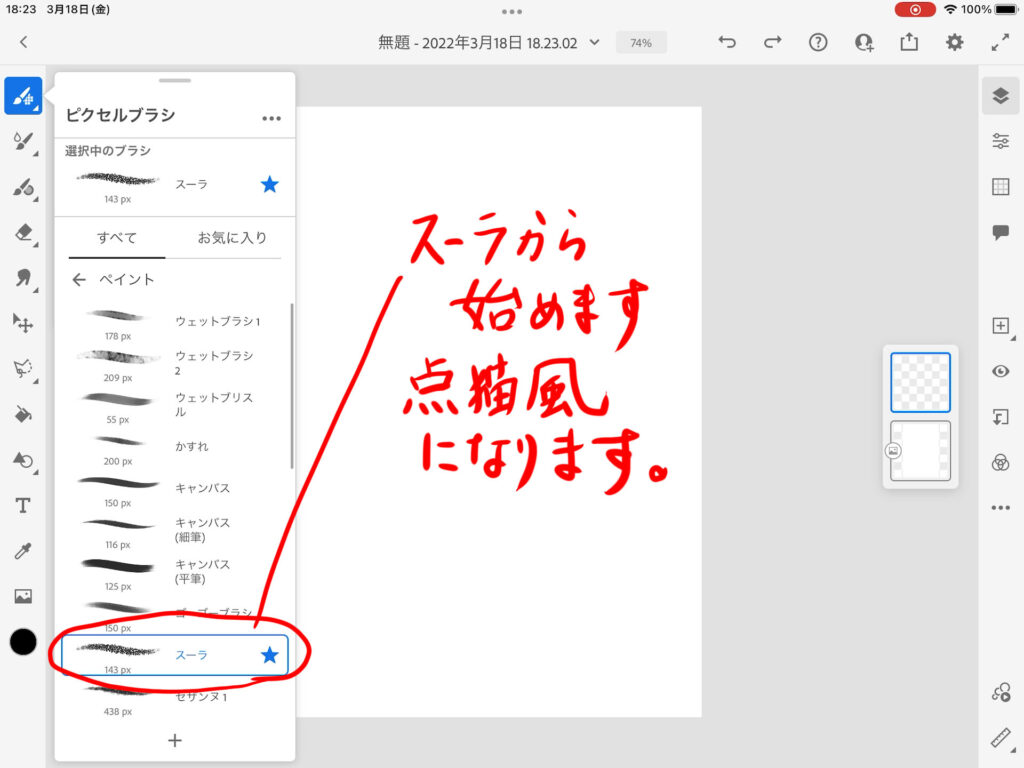Screen dimensions: 1024x768
Task: Open the black foreground color swatch
Action: click(x=23, y=642)
